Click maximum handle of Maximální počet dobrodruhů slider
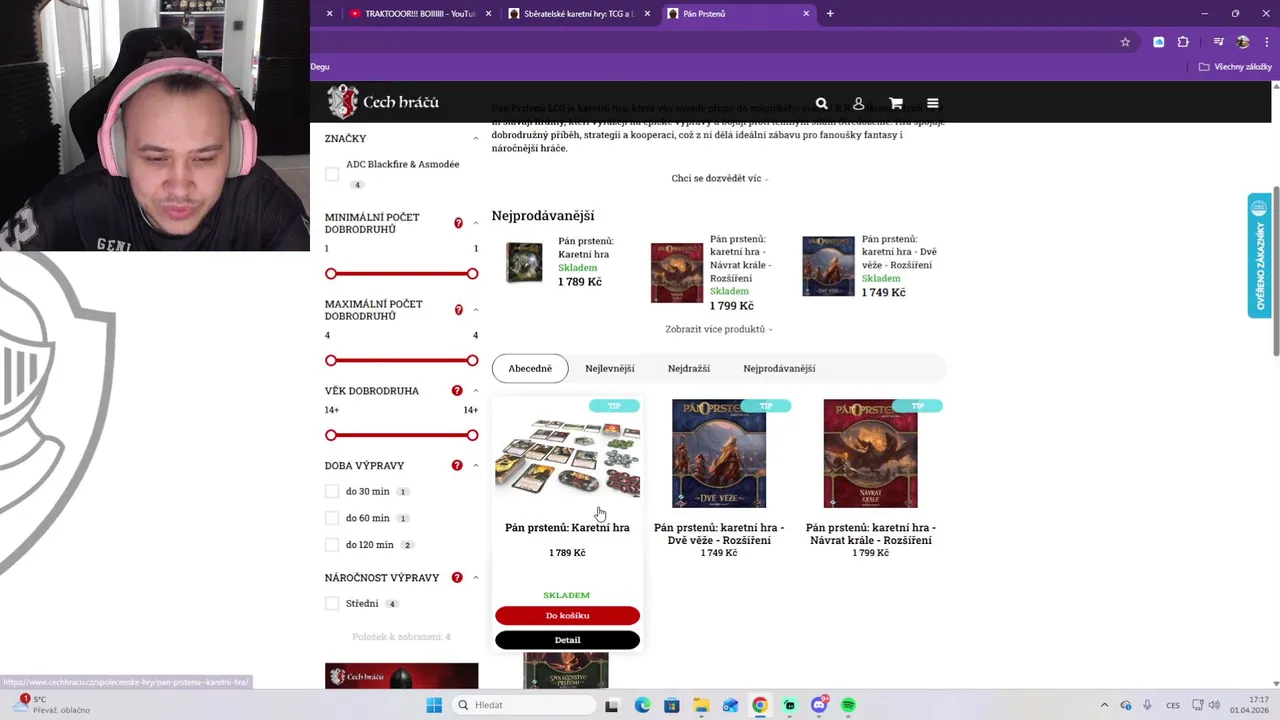This screenshot has width=1280, height=720. [472, 360]
